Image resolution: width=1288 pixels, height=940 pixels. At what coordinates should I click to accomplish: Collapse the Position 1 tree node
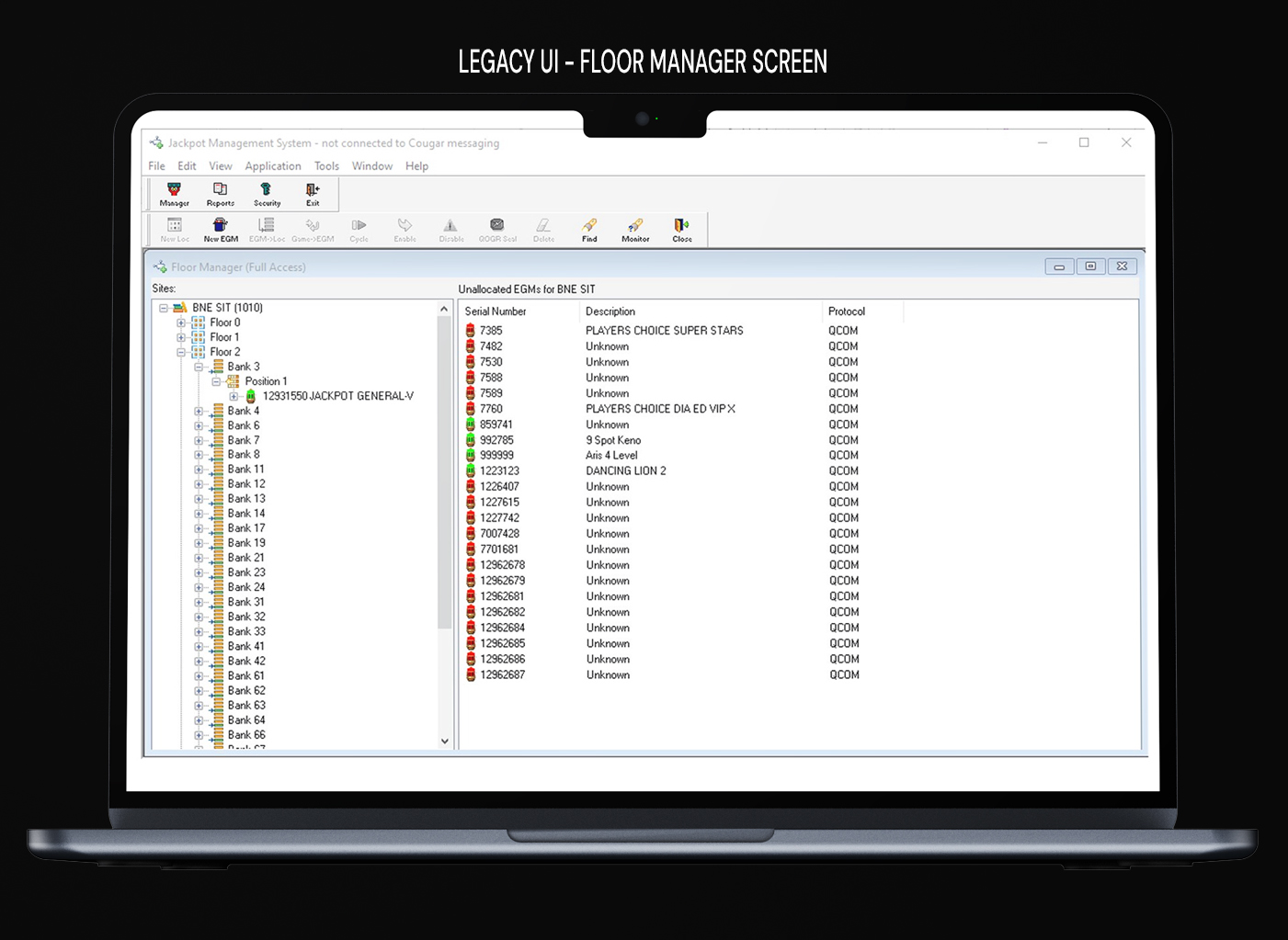(x=216, y=381)
